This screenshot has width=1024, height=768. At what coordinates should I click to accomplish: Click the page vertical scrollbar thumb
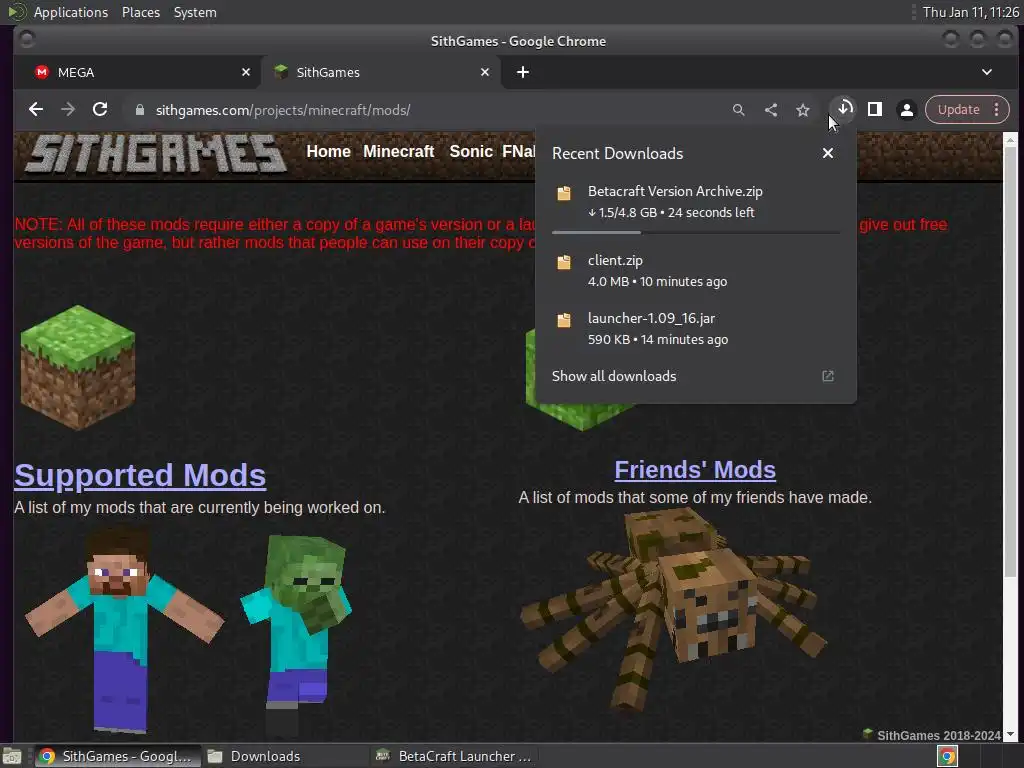coord(1010,361)
